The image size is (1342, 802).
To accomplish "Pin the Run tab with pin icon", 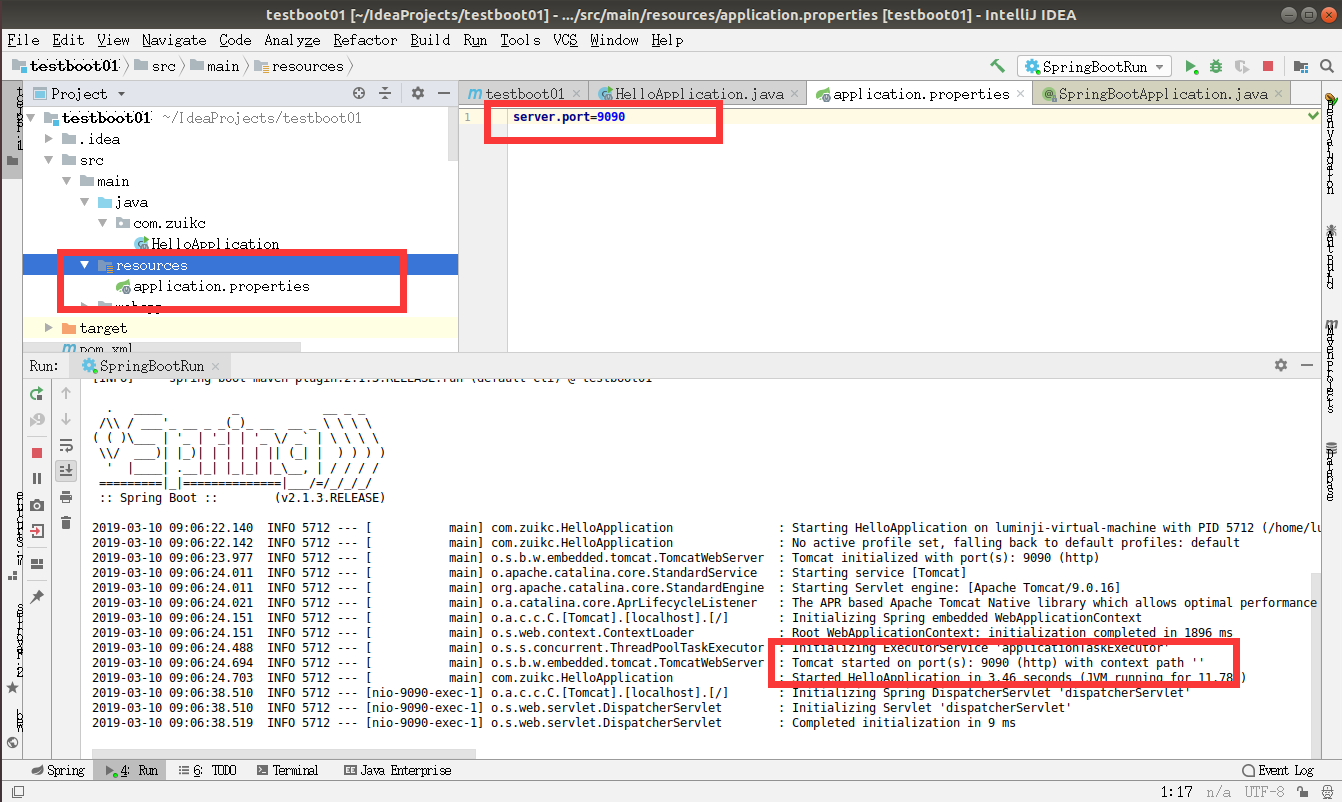I will 37,596.
